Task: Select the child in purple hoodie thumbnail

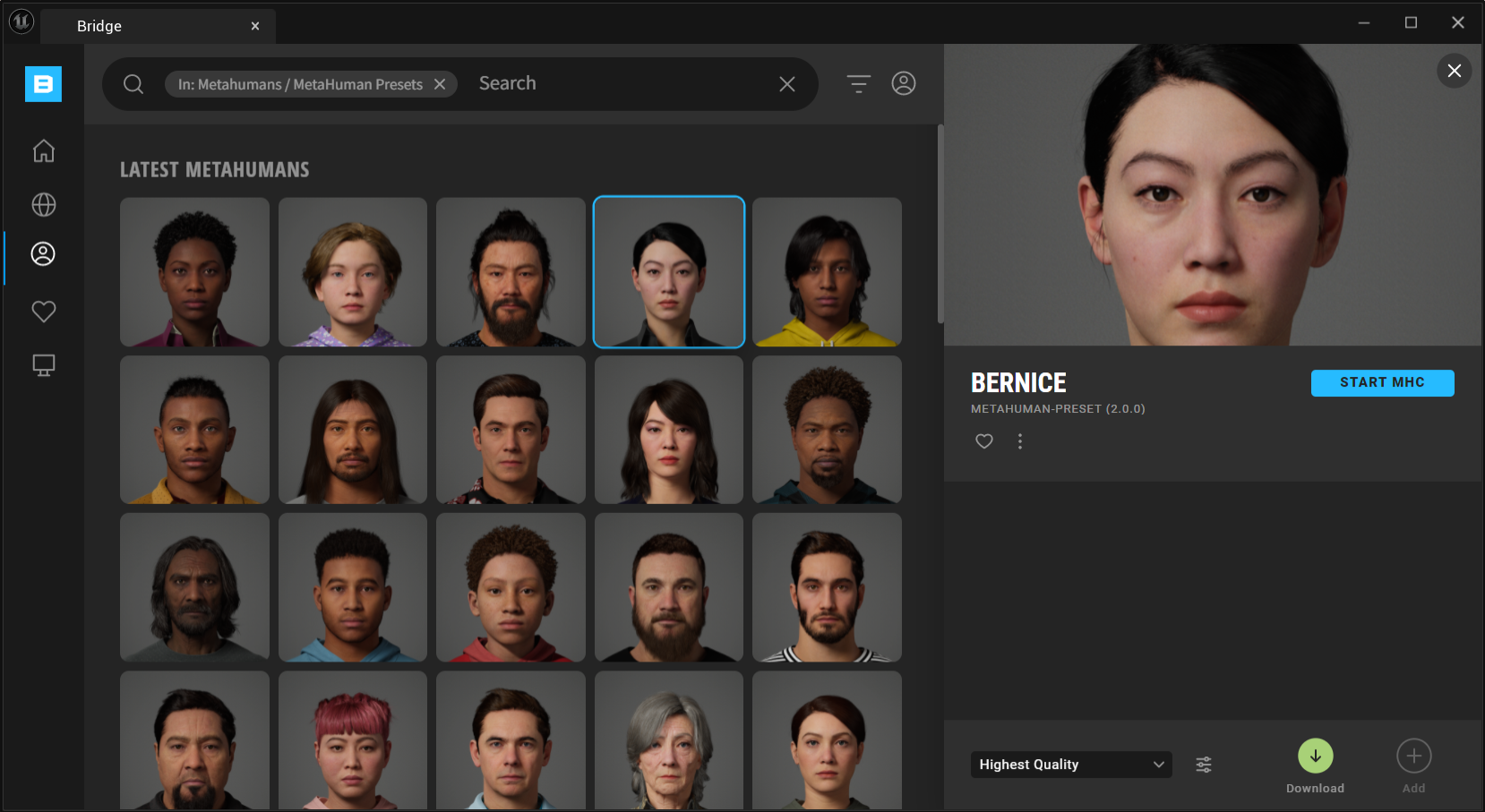Action: [353, 272]
